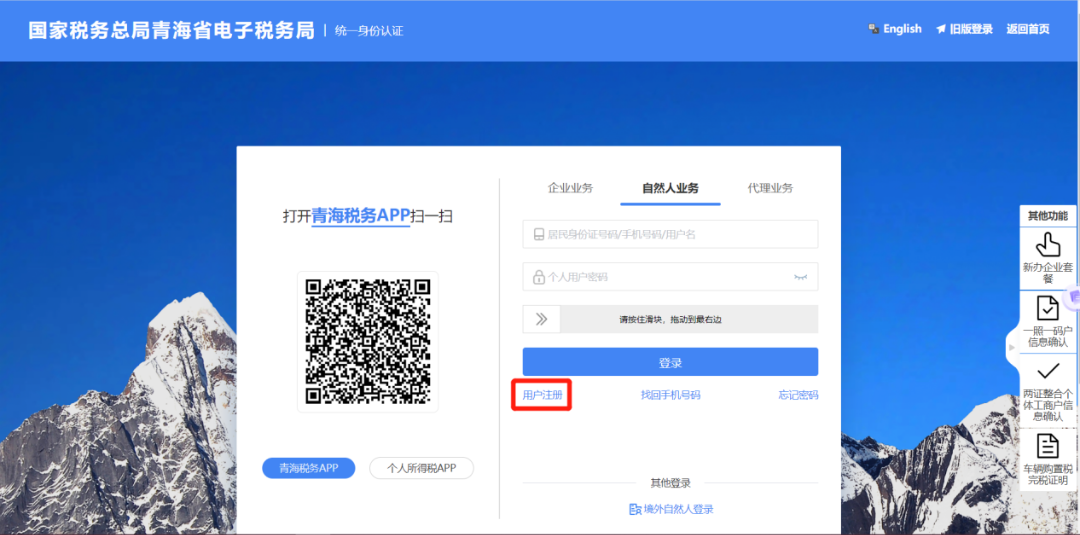The width and height of the screenshot is (1080, 535).
Task: Click the purple floating assistant icon
Action: coord(1073,297)
